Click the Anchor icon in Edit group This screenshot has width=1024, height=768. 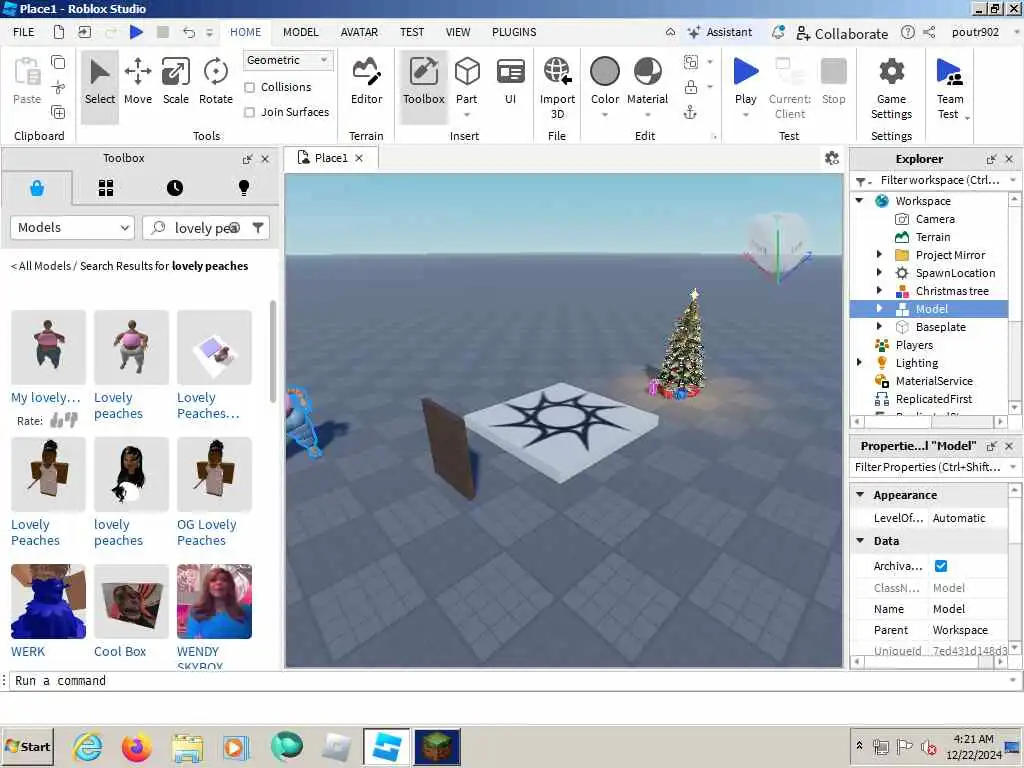click(x=690, y=112)
